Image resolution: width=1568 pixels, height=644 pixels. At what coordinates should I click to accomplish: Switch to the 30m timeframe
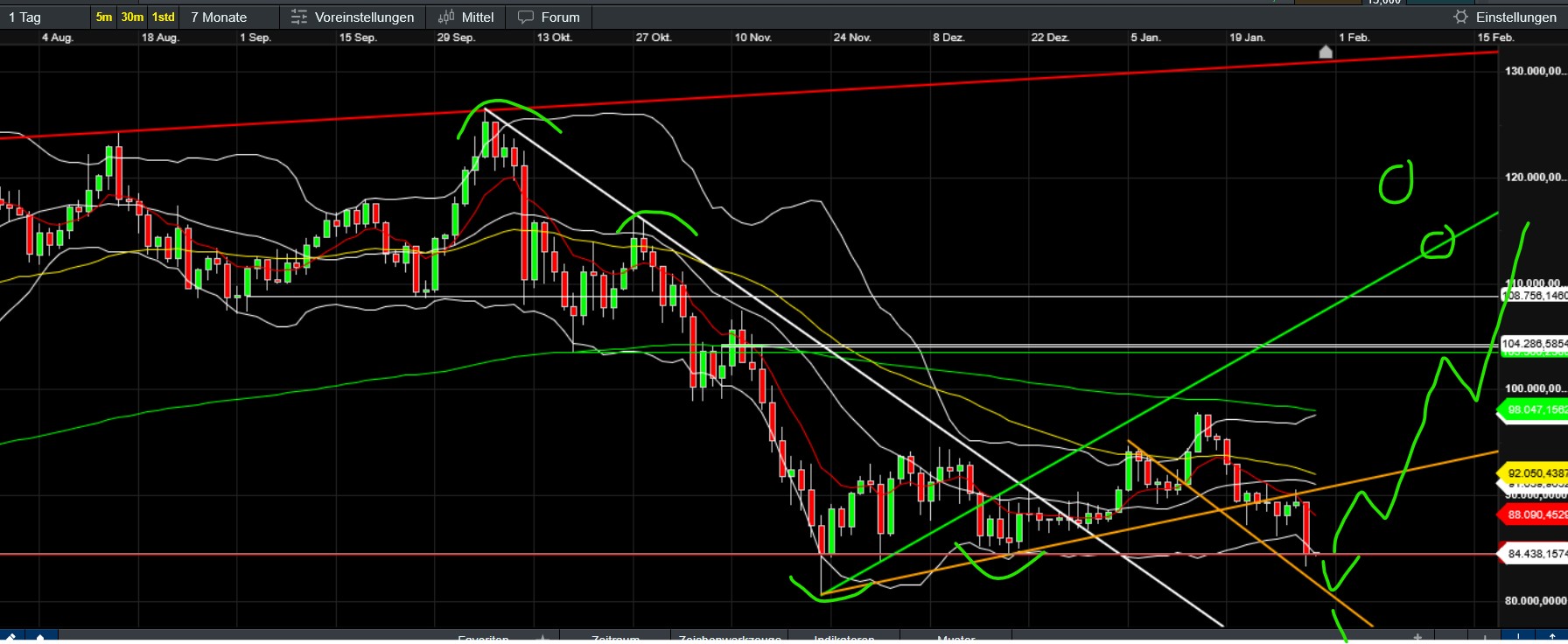132,17
